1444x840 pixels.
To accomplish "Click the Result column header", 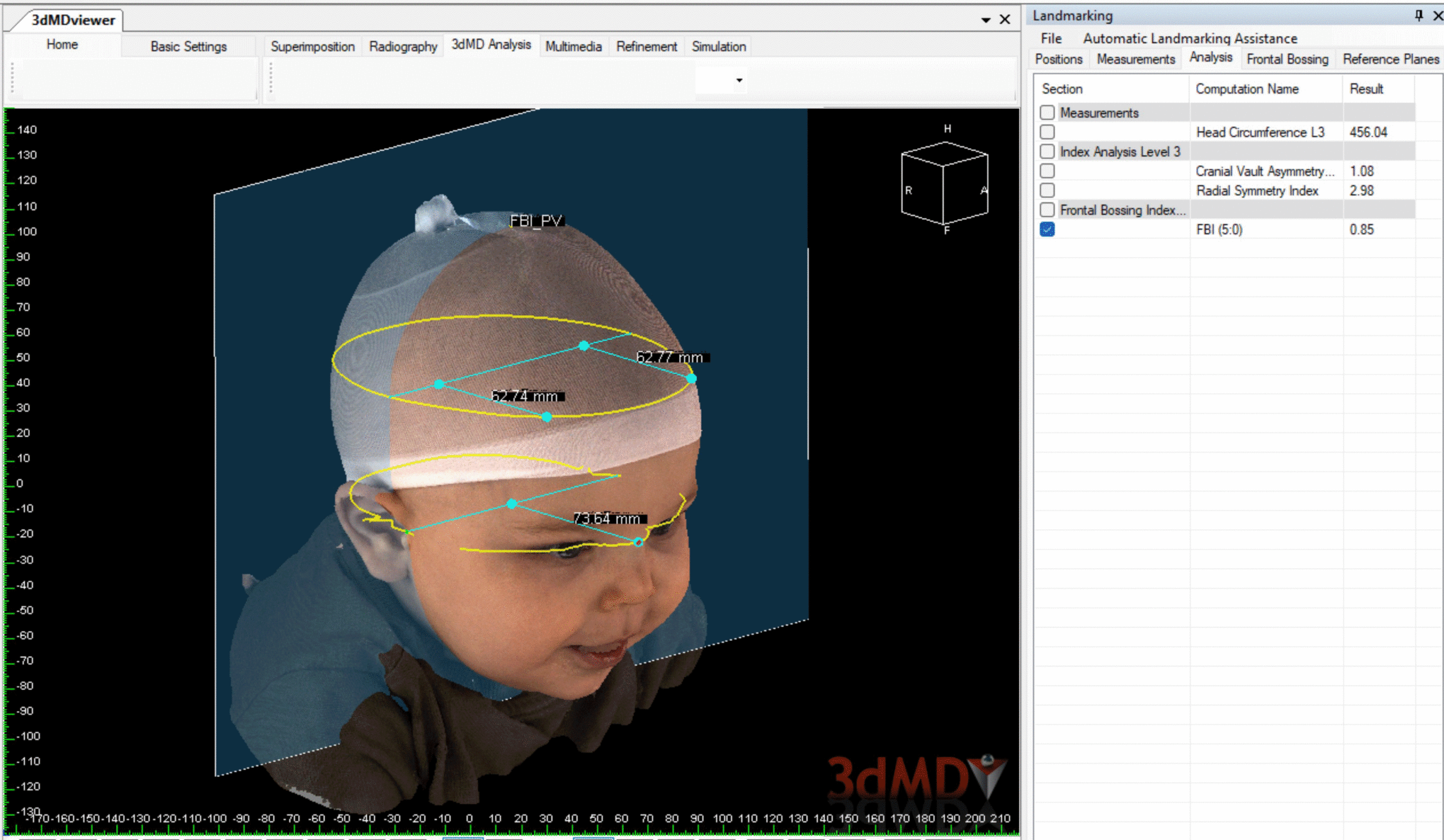I will (1366, 89).
